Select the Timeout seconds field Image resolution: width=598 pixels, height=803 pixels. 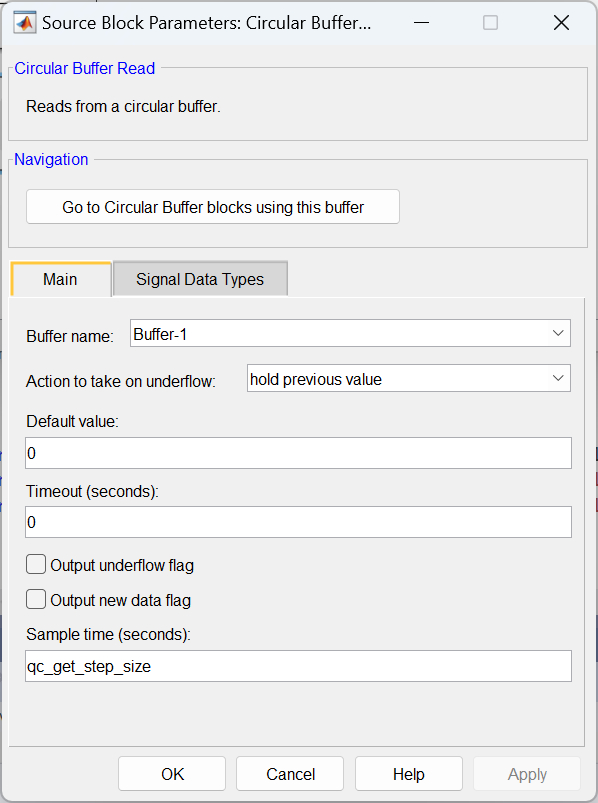tap(298, 522)
